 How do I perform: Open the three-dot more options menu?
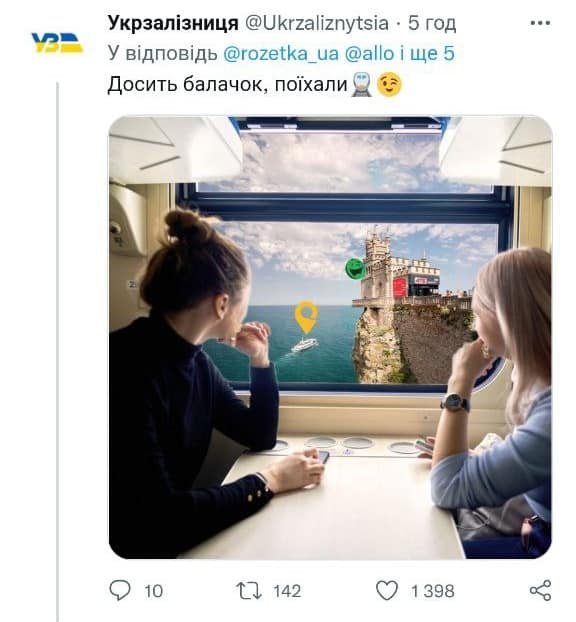[540, 23]
